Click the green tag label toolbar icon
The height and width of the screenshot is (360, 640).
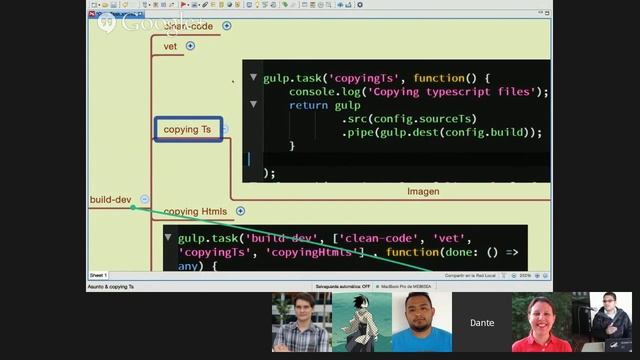(285, 5)
